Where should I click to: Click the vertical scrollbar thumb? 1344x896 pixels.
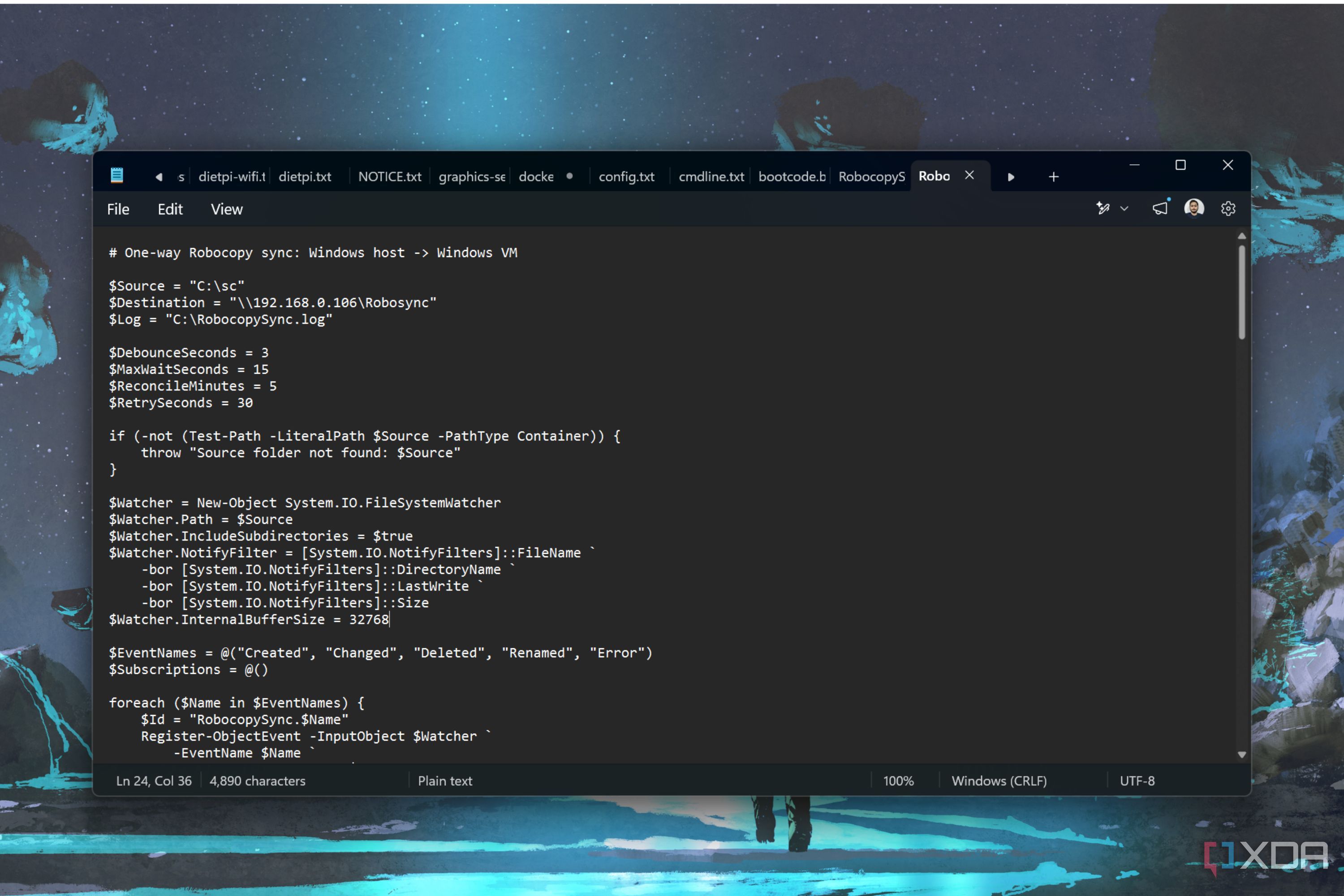[1241, 292]
